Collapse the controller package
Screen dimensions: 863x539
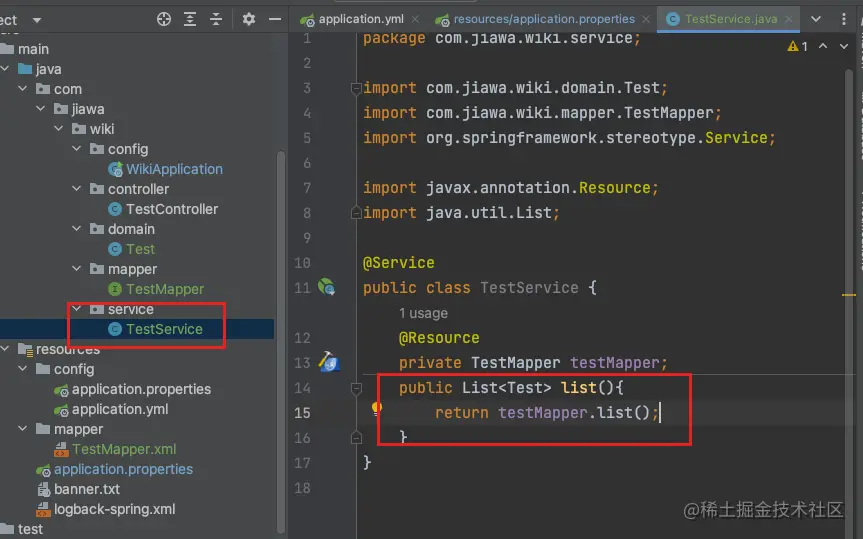click(x=77, y=189)
